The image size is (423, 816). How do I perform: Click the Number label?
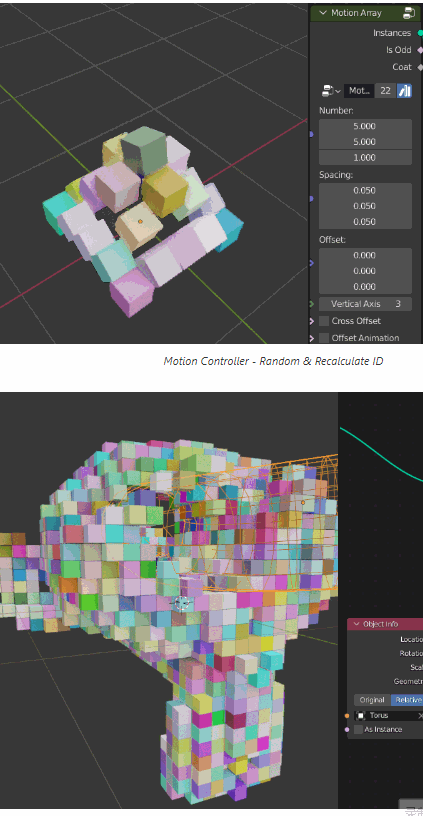(x=336, y=111)
